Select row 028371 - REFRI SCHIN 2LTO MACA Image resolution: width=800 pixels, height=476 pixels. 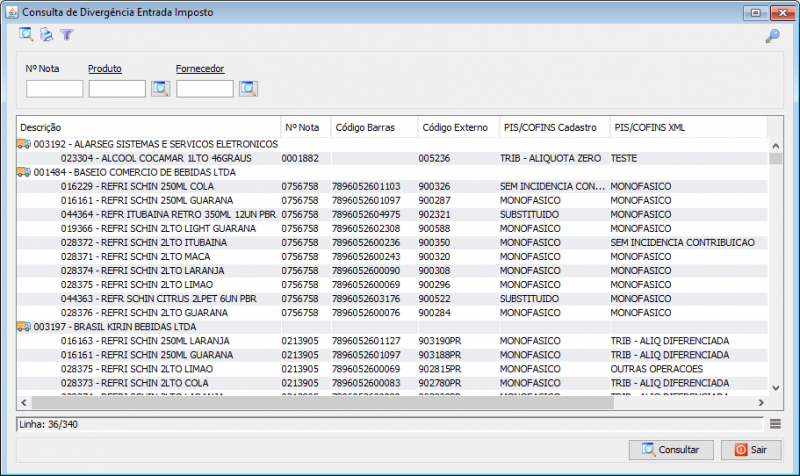click(392, 257)
